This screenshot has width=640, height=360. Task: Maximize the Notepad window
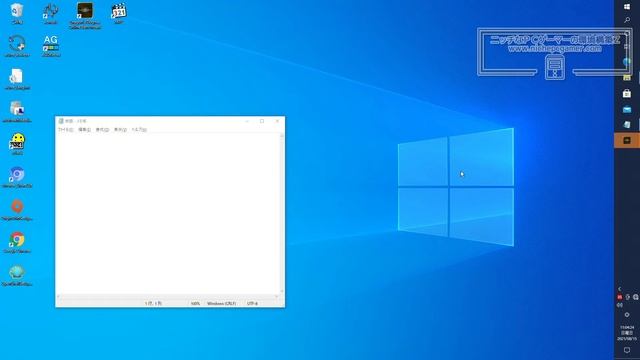(262, 121)
